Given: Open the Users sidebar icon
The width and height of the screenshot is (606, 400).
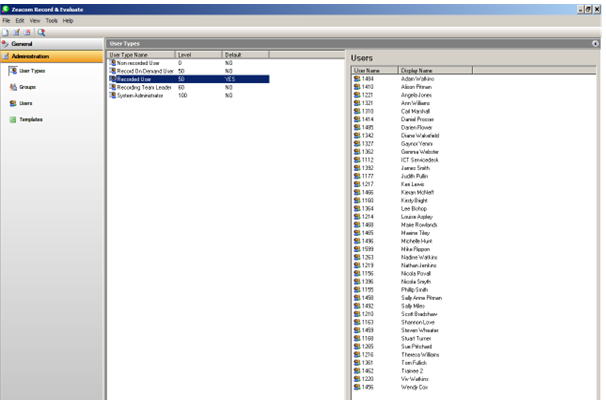Looking at the screenshot, I should point(13,103).
